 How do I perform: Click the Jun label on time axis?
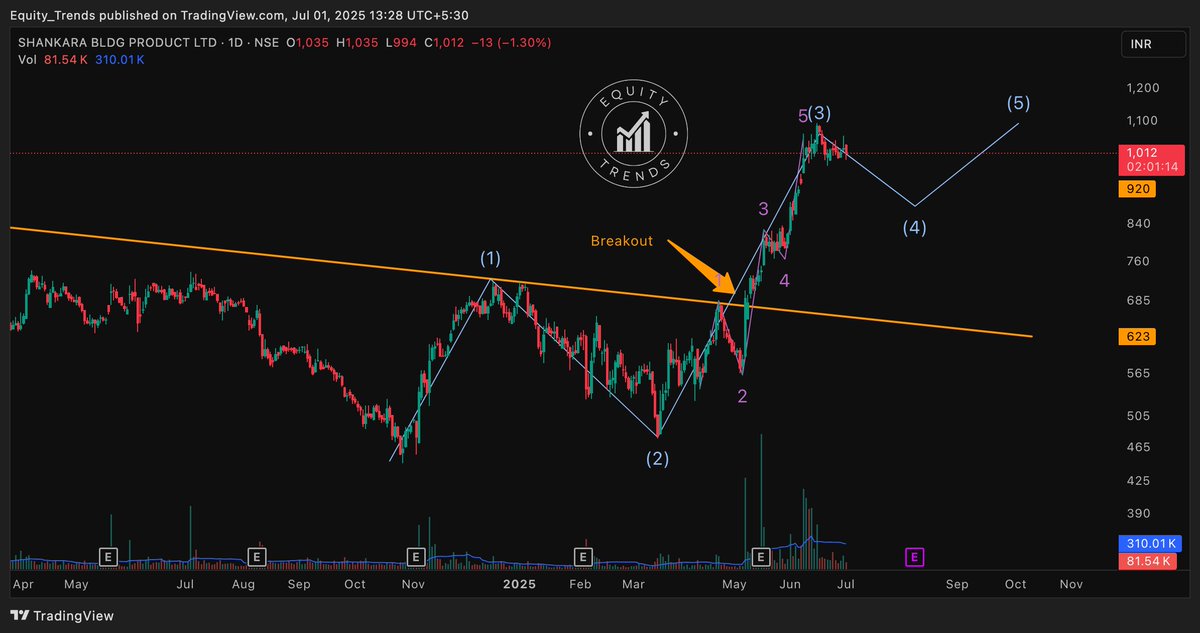(x=790, y=583)
